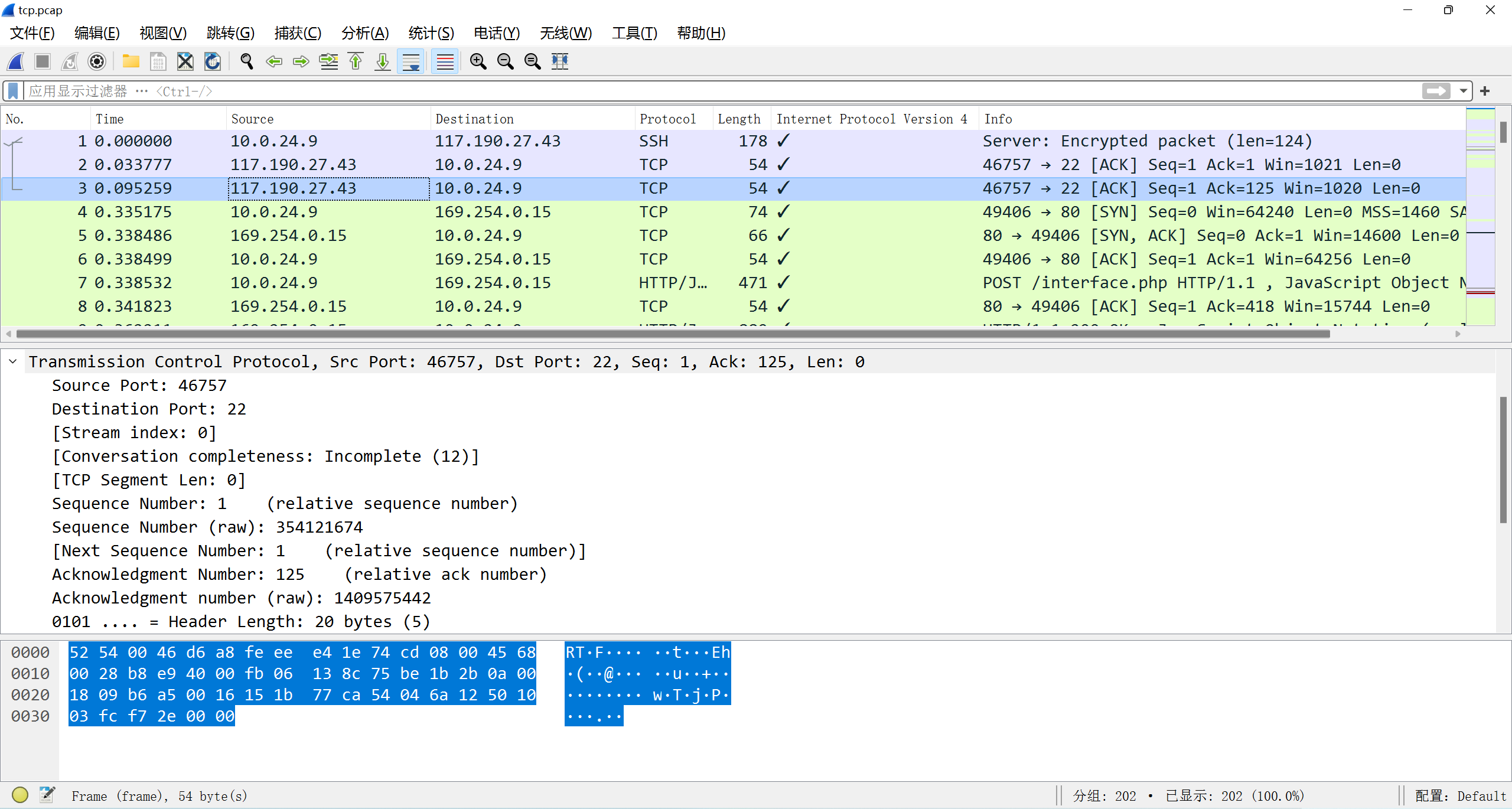Sort by the Source column header
The width and height of the screenshot is (1512, 809).
point(328,119)
